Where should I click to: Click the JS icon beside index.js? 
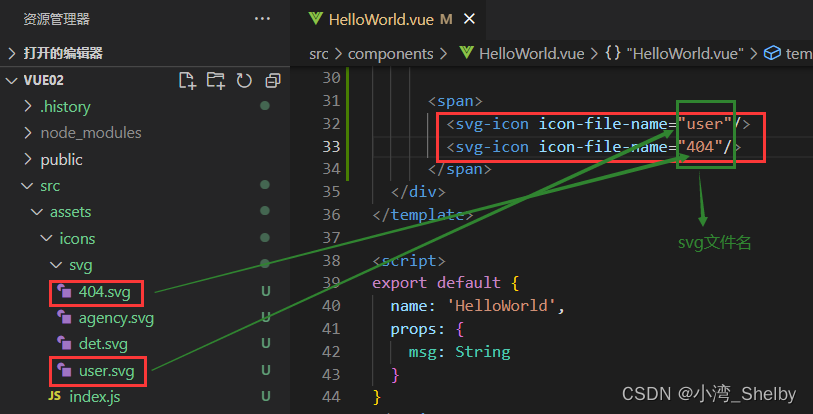point(55,397)
